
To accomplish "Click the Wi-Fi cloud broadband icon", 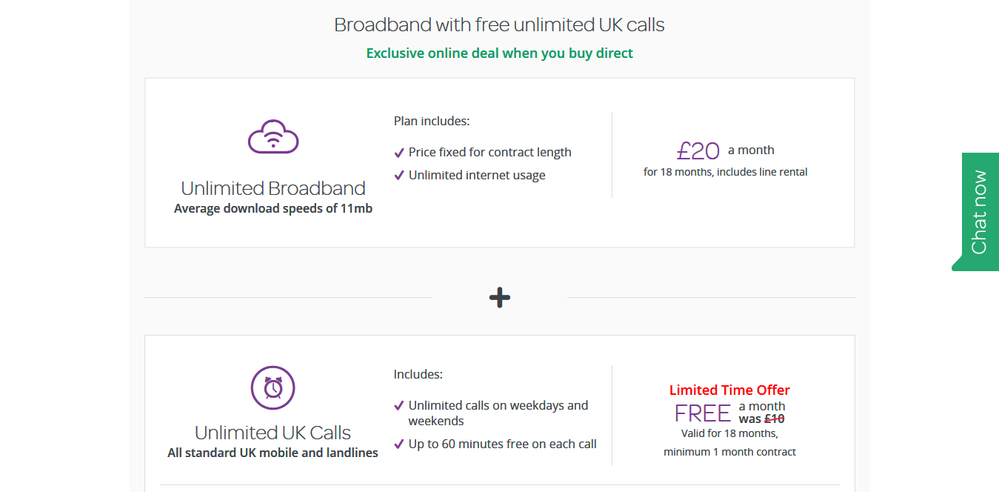I will click(273, 137).
